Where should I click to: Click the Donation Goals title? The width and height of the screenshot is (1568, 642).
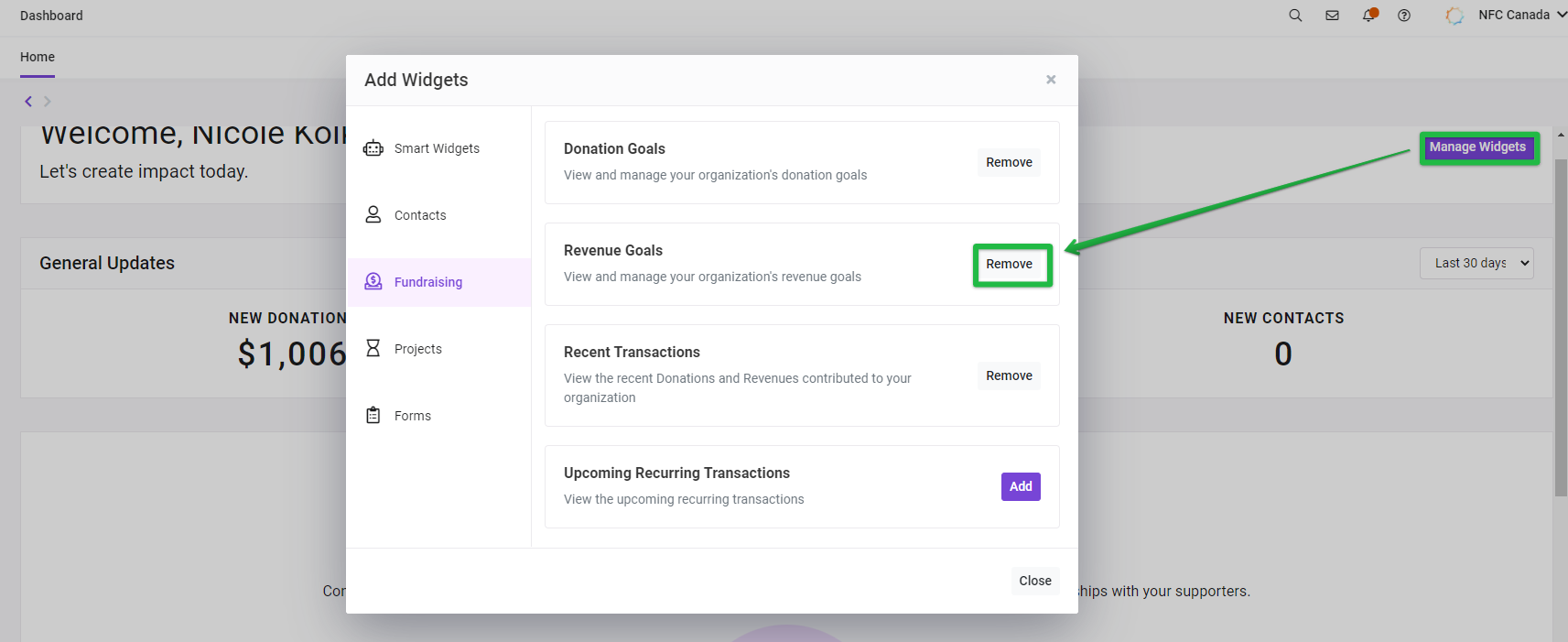tap(614, 148)
